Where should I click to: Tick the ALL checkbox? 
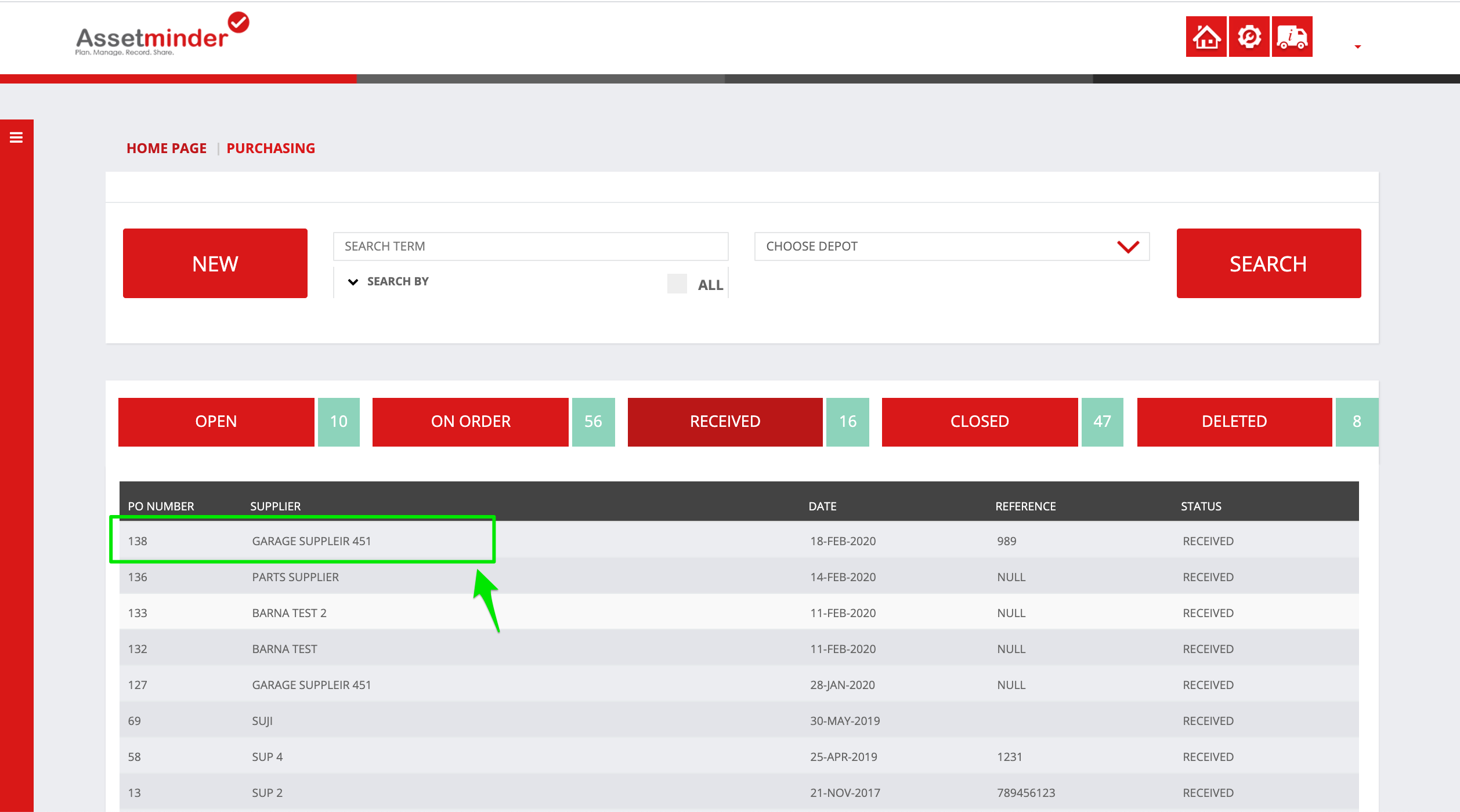point(677,284)
